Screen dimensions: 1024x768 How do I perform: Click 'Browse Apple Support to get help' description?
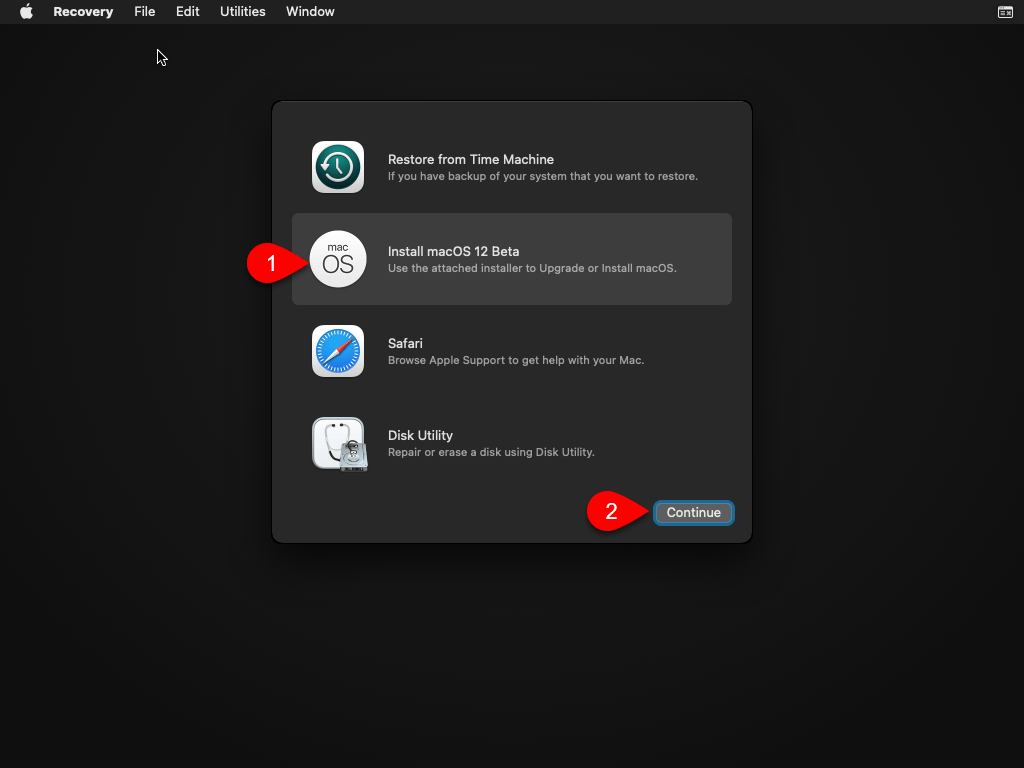516,360
